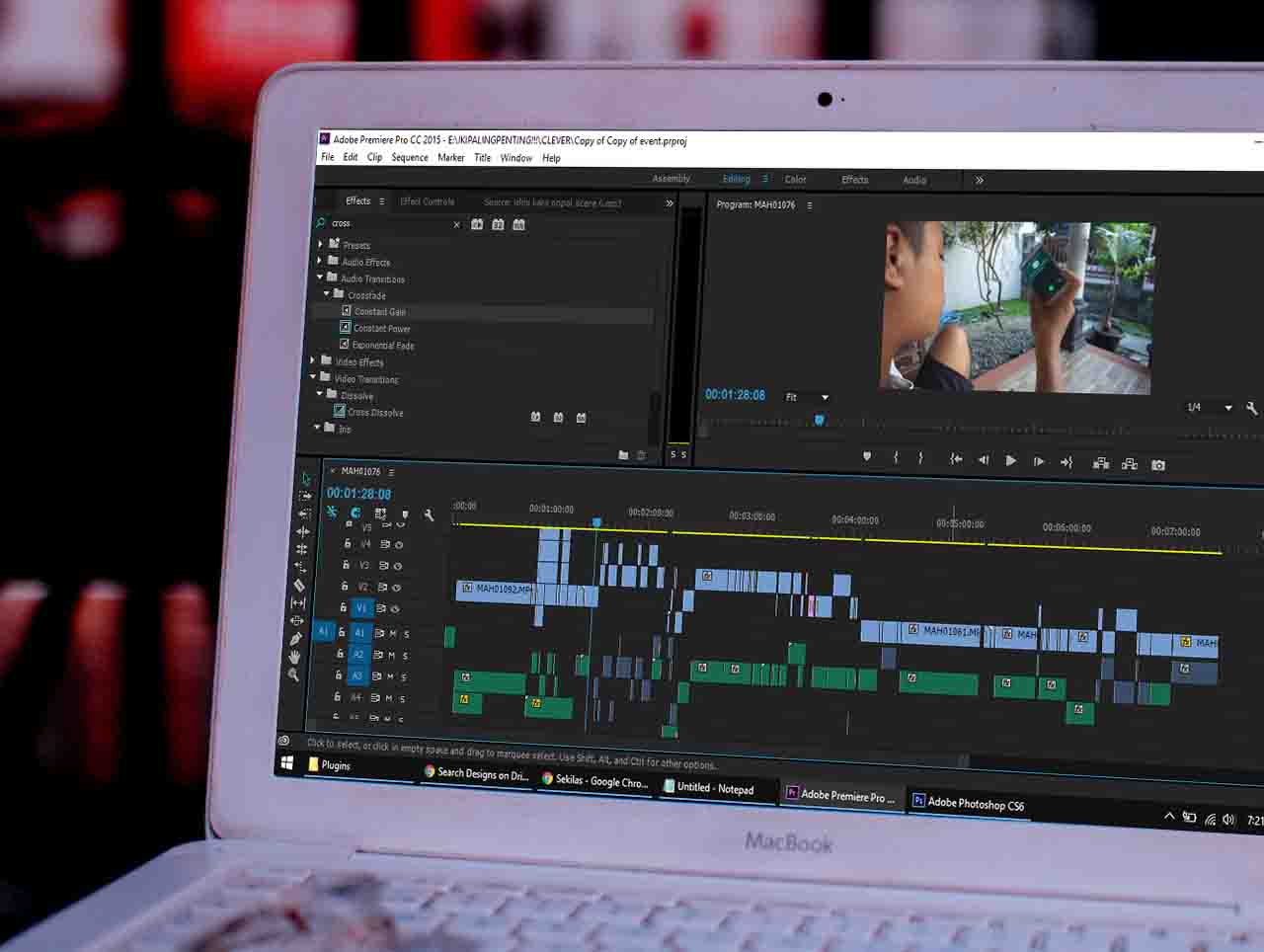Add marker in Program Monitor transport
1264x952 pixels.
click(x=867, y=456)
